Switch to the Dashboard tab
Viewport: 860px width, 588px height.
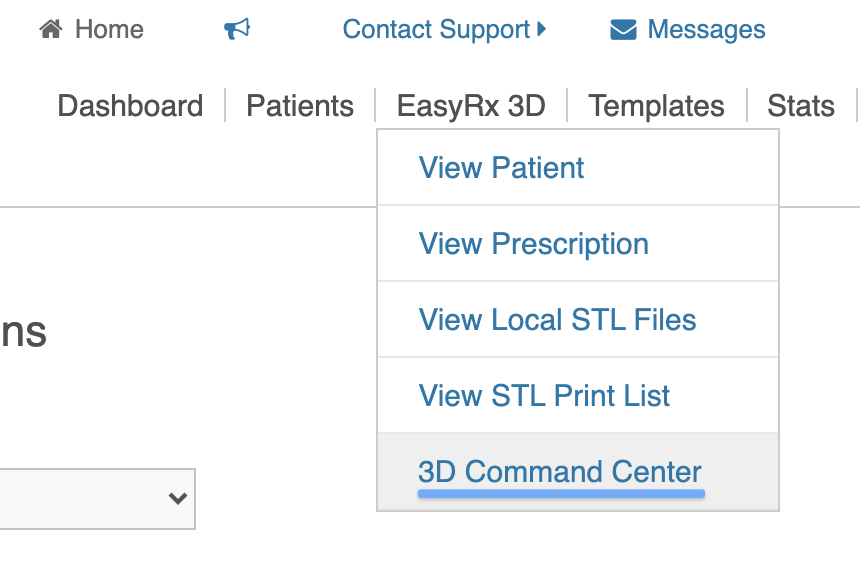click(x=130, y=105)
